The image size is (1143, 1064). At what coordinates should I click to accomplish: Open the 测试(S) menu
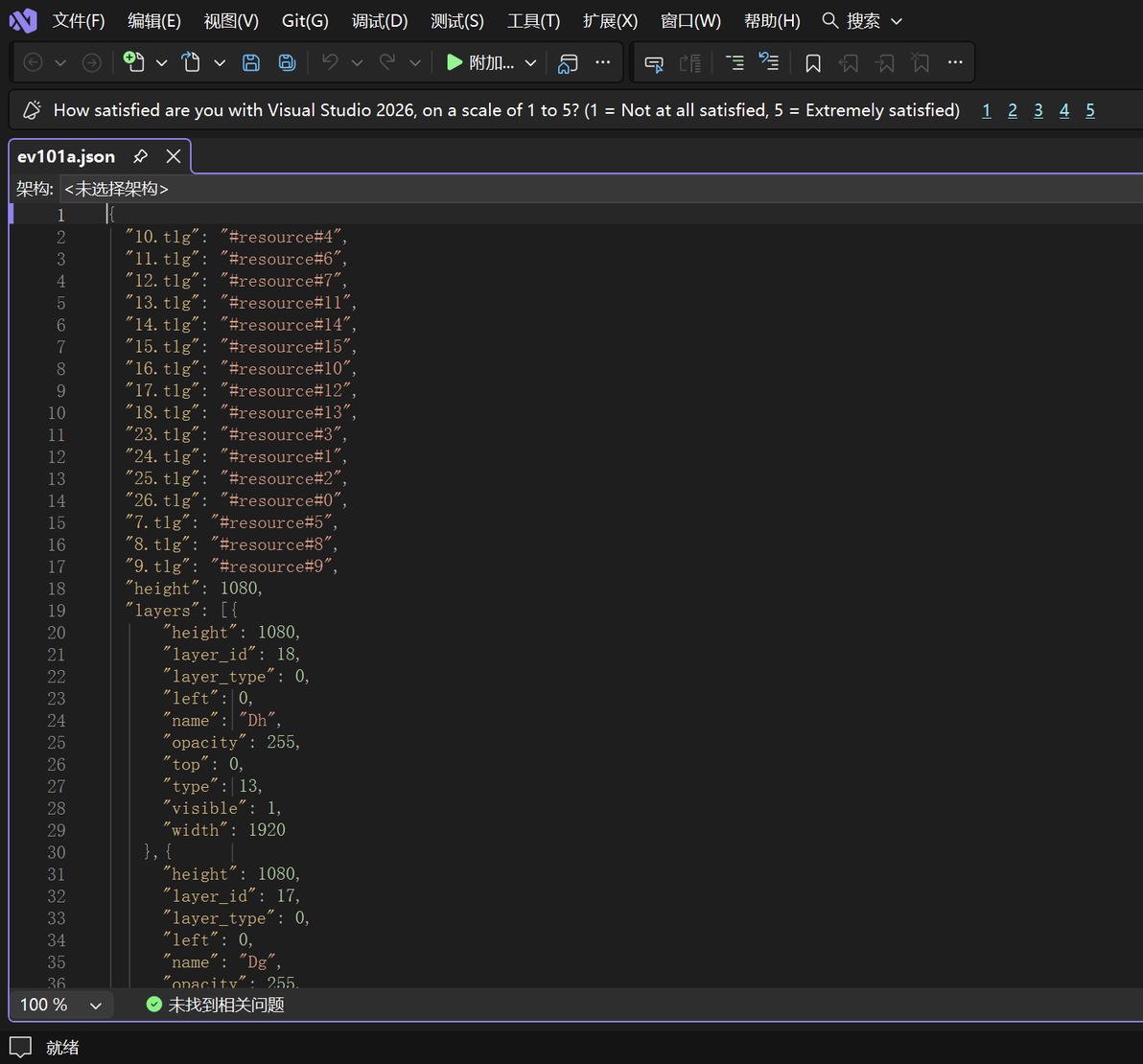click(457, 21)
